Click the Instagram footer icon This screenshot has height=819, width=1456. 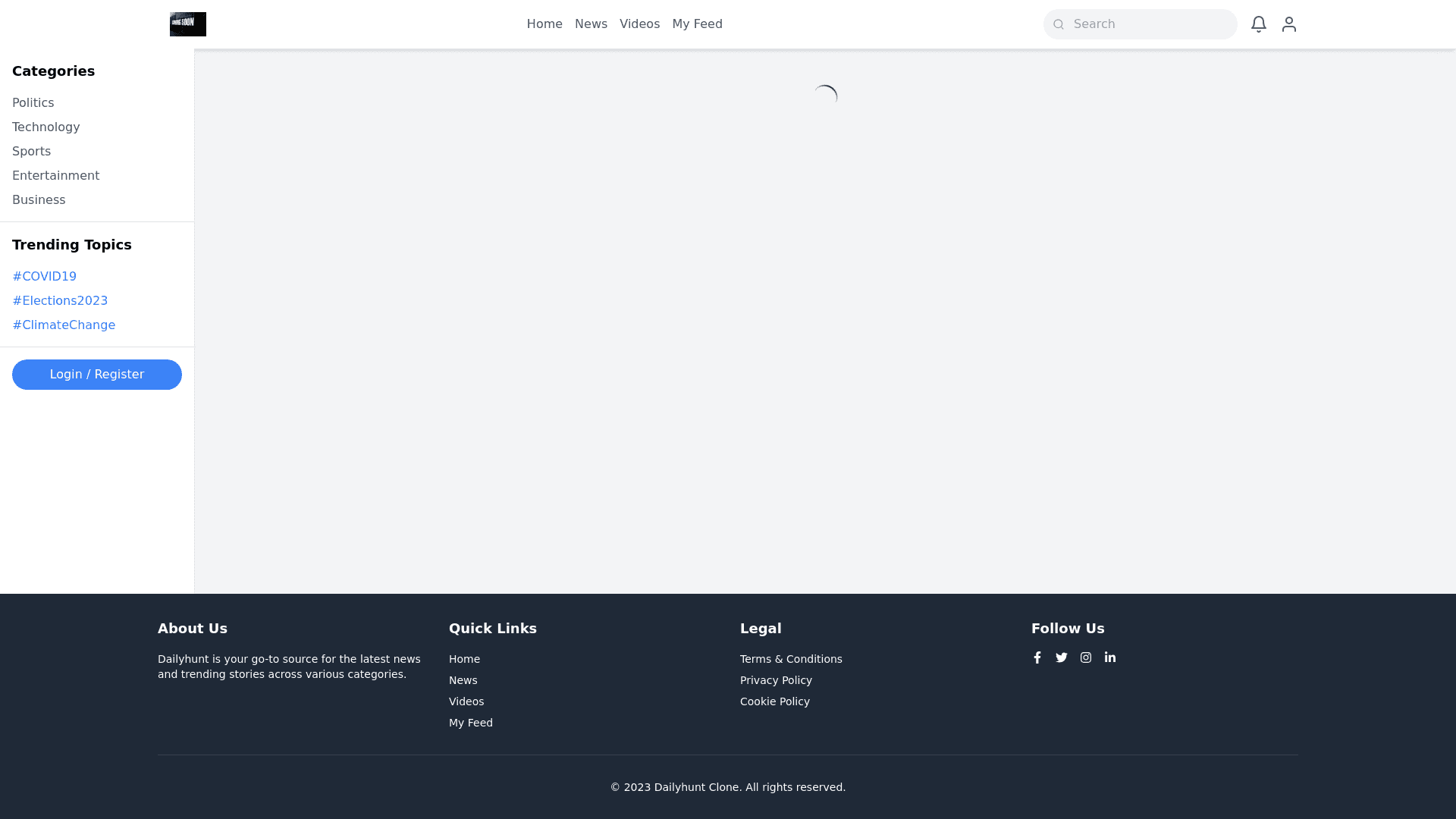[x=1085, y=657]
